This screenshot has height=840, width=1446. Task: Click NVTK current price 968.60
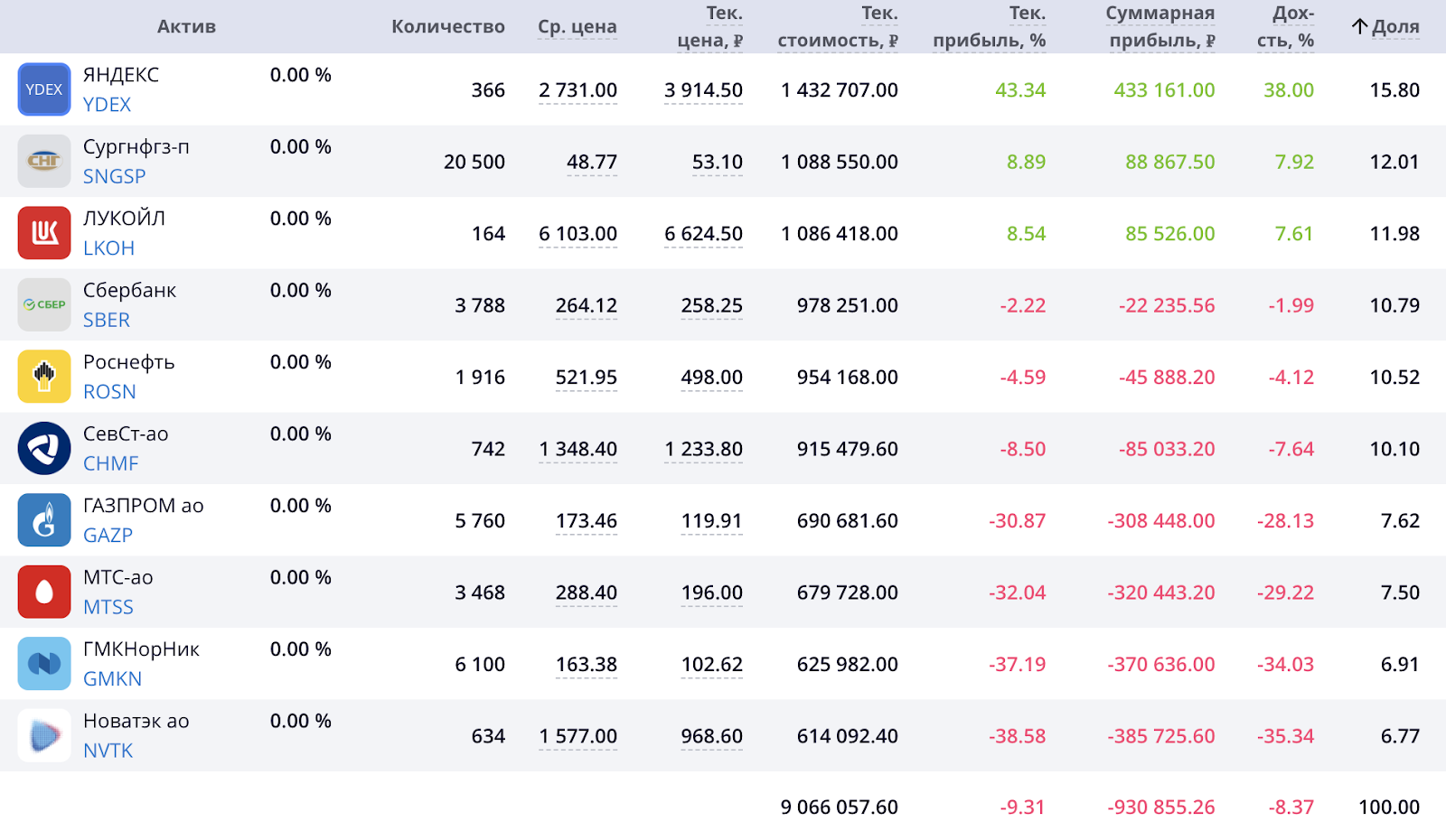[712, 737]
